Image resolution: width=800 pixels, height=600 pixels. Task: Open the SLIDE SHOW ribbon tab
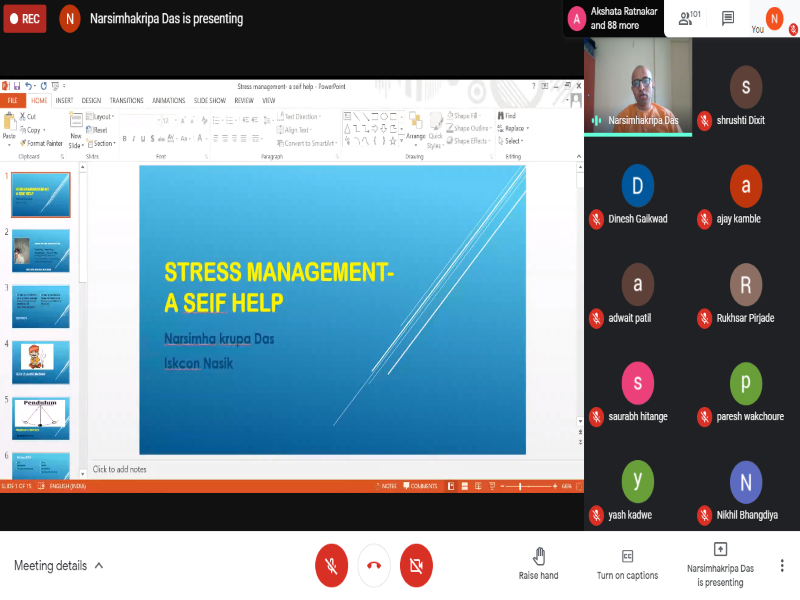click(x=209, y=100)
